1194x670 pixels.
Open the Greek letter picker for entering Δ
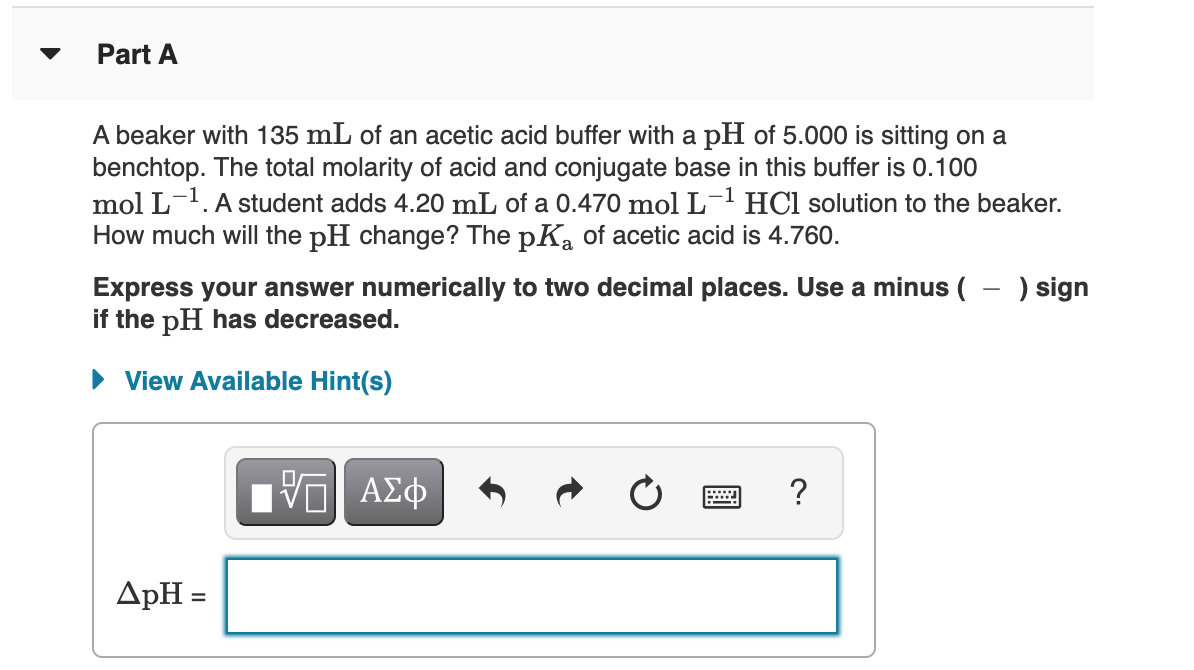(x=393, y=491)
